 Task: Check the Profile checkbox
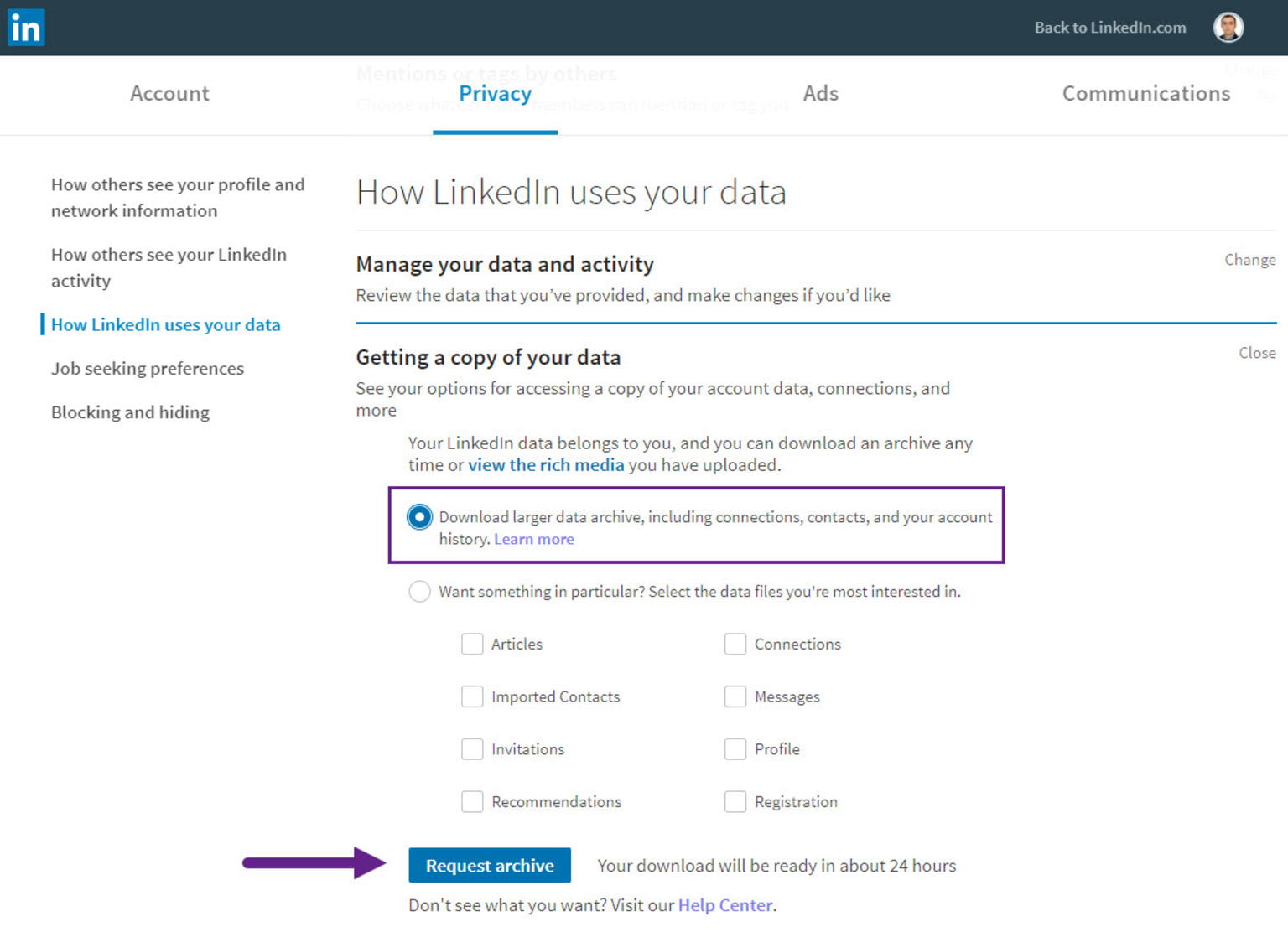coord(735,749)
